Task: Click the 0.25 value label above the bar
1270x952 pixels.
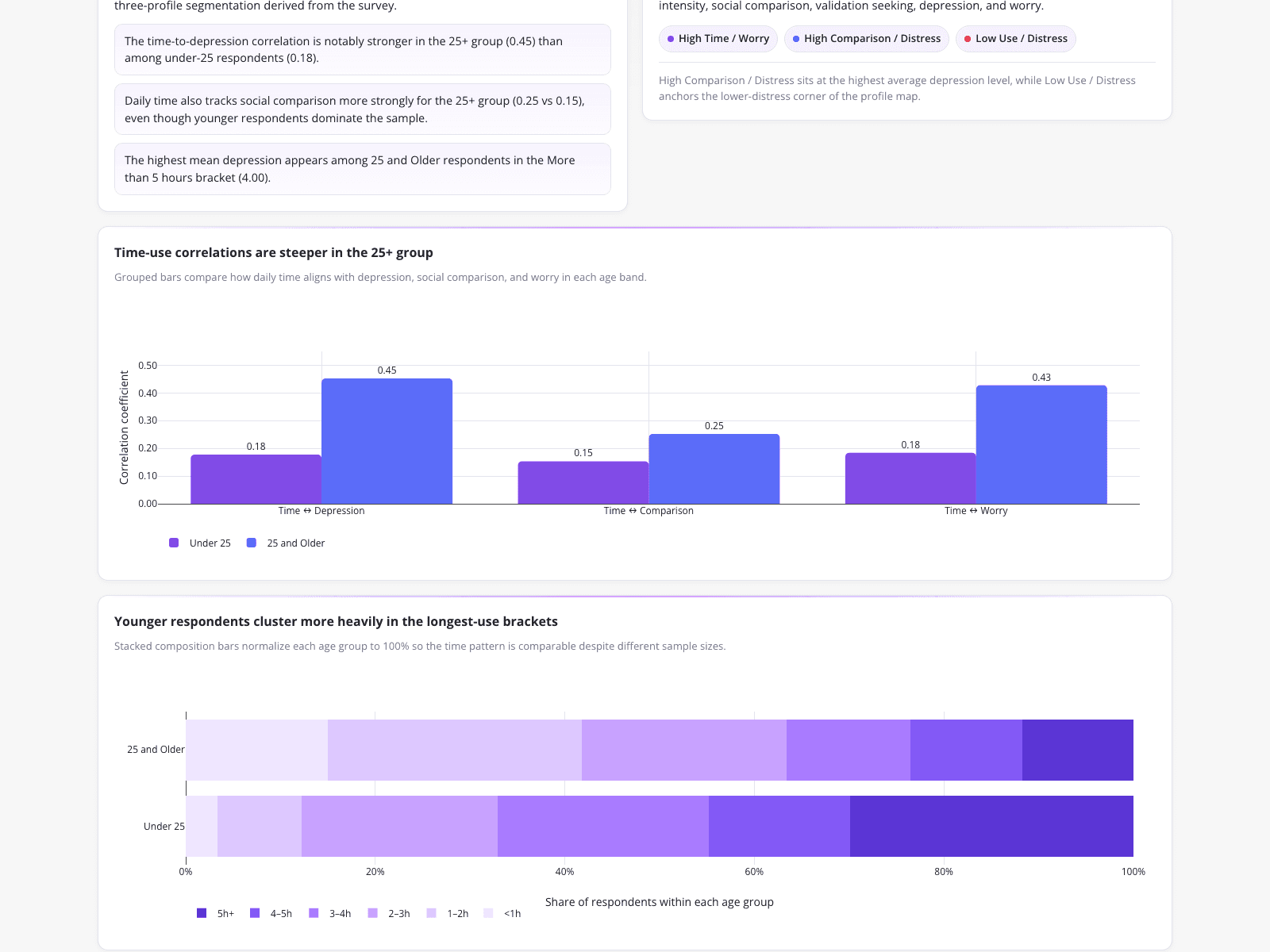Action: coord(714,426)
